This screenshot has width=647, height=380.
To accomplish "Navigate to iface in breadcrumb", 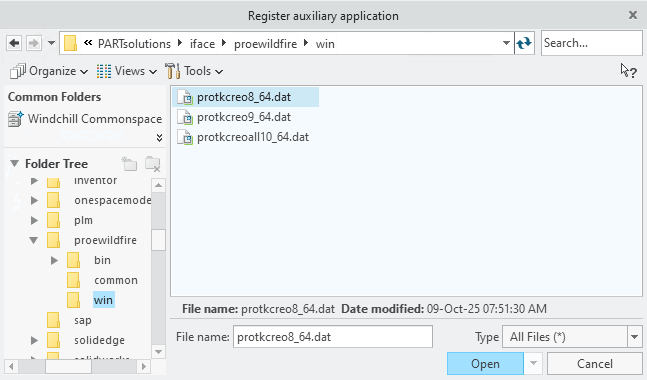I will tap(202, 44).
